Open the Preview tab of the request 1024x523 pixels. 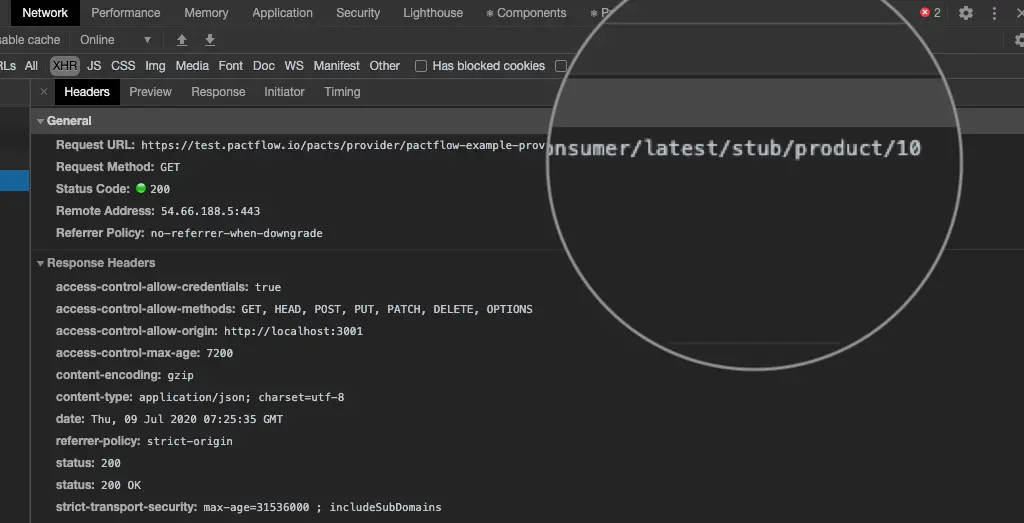point(150,92)
